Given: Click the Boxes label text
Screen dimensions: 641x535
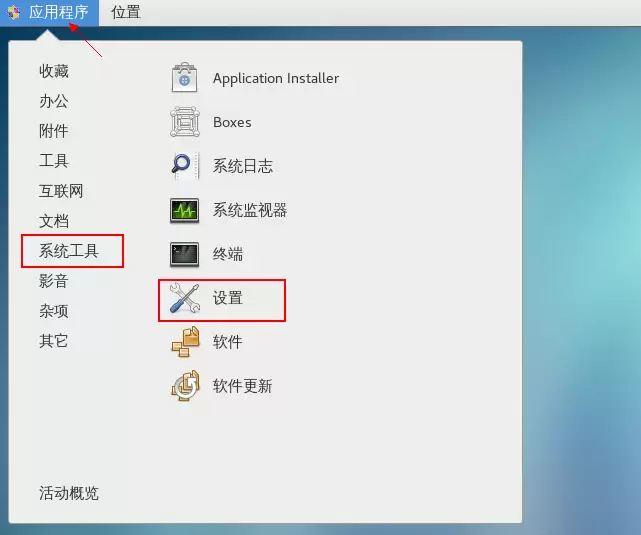Looking at the screenshot, I should (232, 122).
